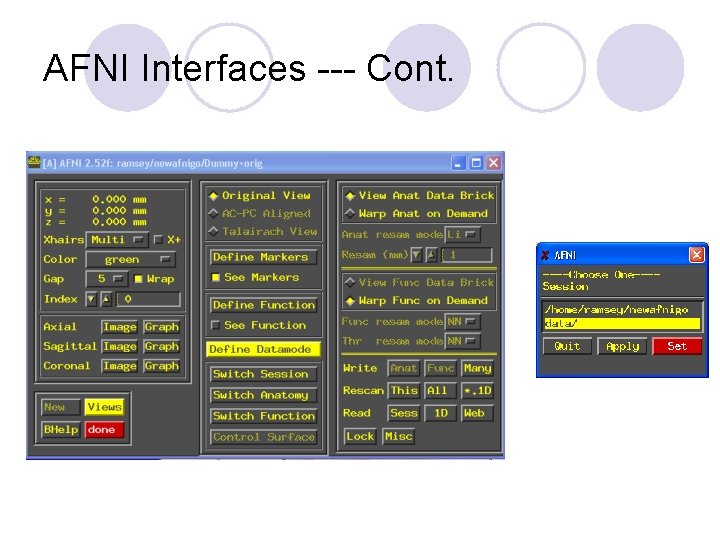
Task: Click Axial Image button
Action: (x=120, y=327)
